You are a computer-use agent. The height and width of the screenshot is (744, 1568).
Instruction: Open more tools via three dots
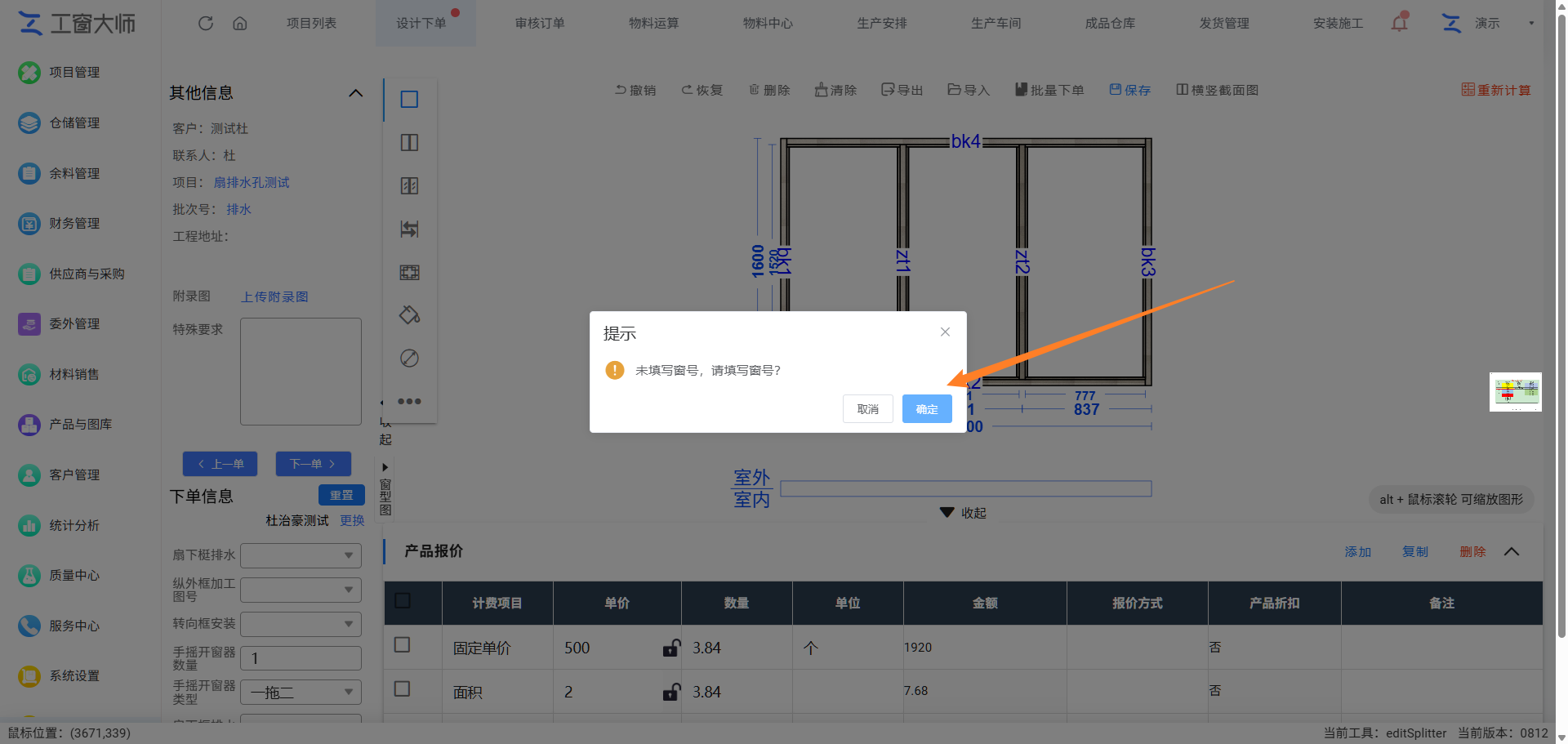click(410, 401)
